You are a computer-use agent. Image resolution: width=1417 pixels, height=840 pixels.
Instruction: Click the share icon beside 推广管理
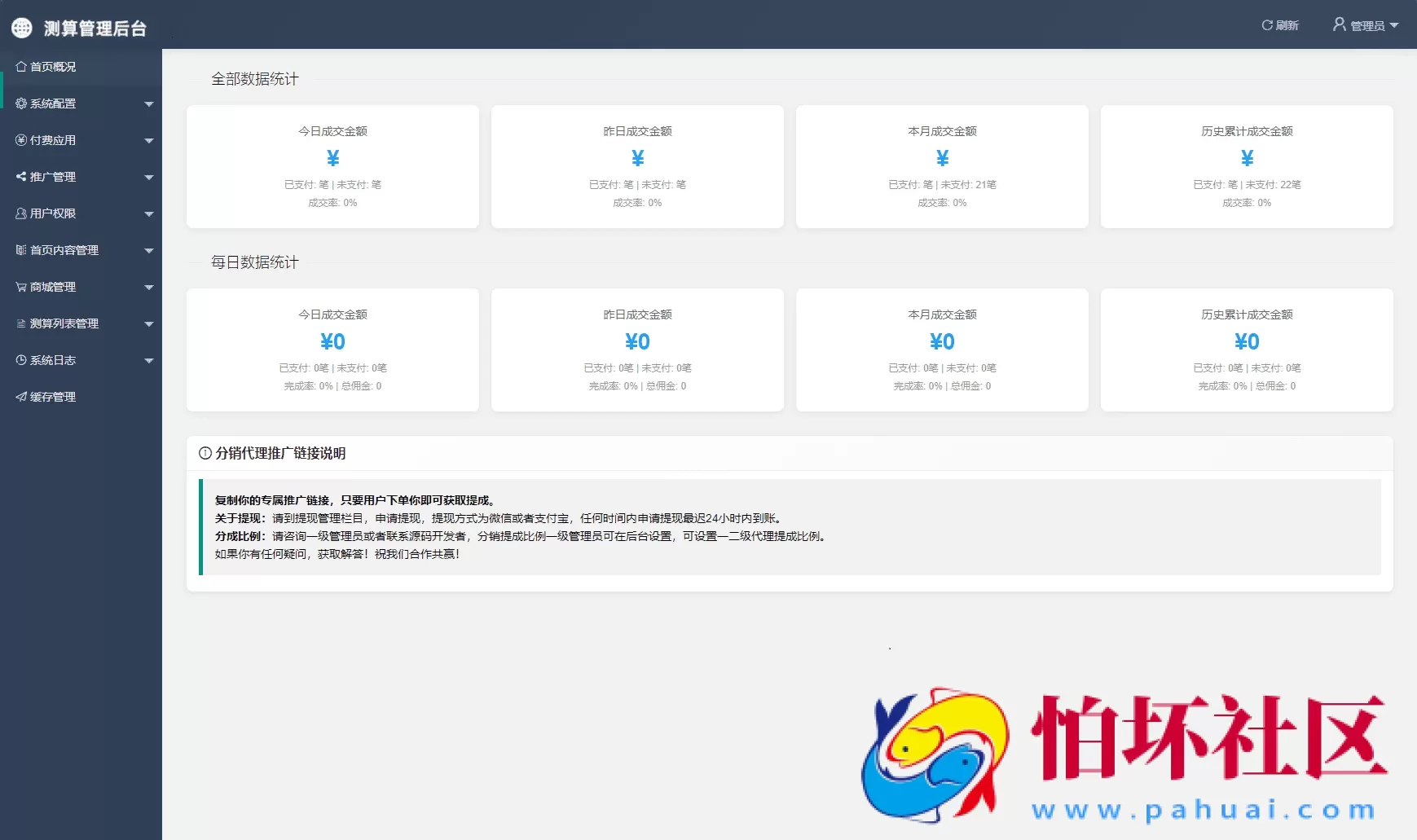21,177
